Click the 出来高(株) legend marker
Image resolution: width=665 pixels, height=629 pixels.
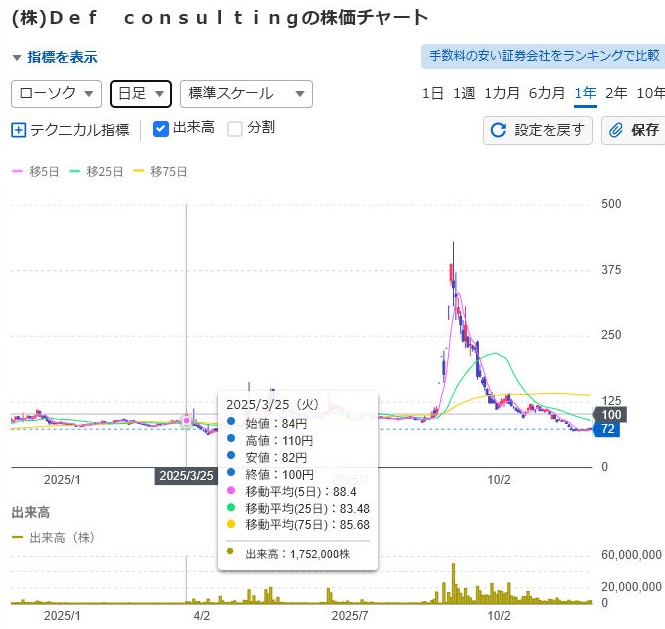coord(17,538)
